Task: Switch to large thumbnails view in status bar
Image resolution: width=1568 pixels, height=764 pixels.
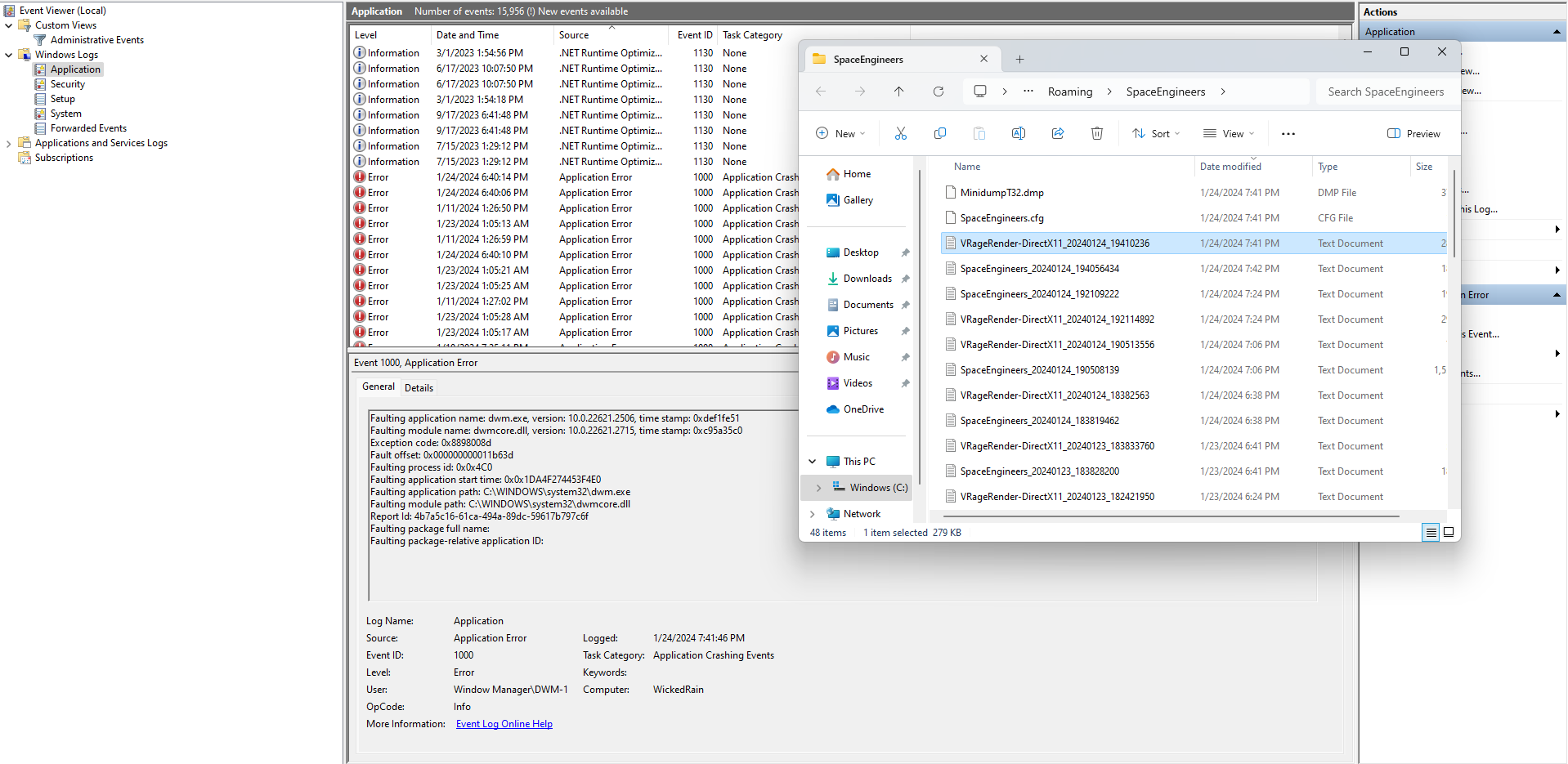Action: [x=1448, y=532]
